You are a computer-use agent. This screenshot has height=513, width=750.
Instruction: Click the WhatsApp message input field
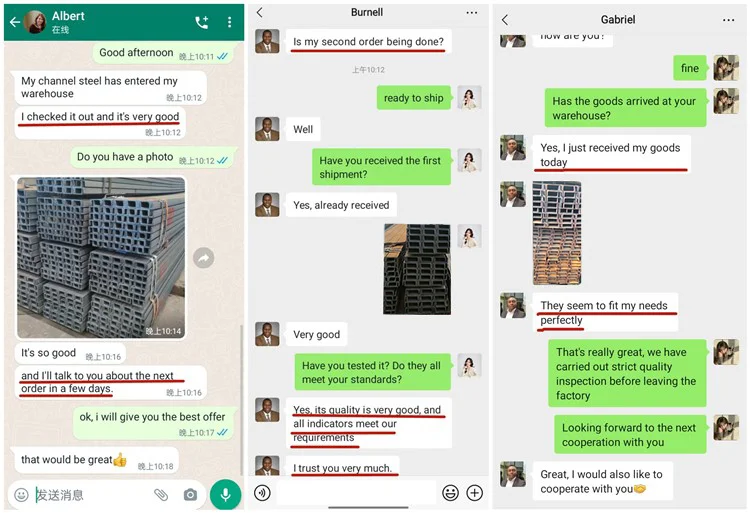[x=92, y=495]
